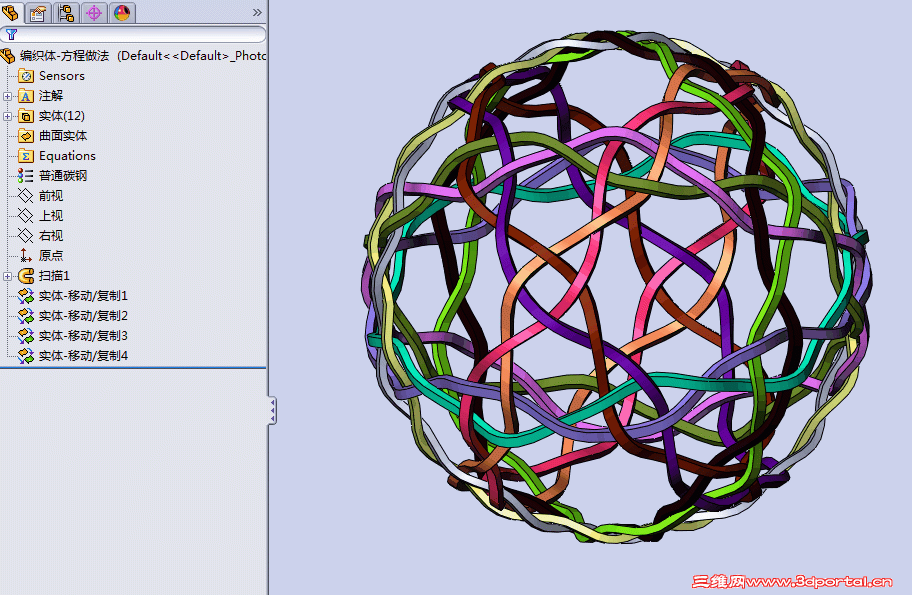Click the 曲面实体 surface bodies icon

pyautogui.click(x=26, y=136)
